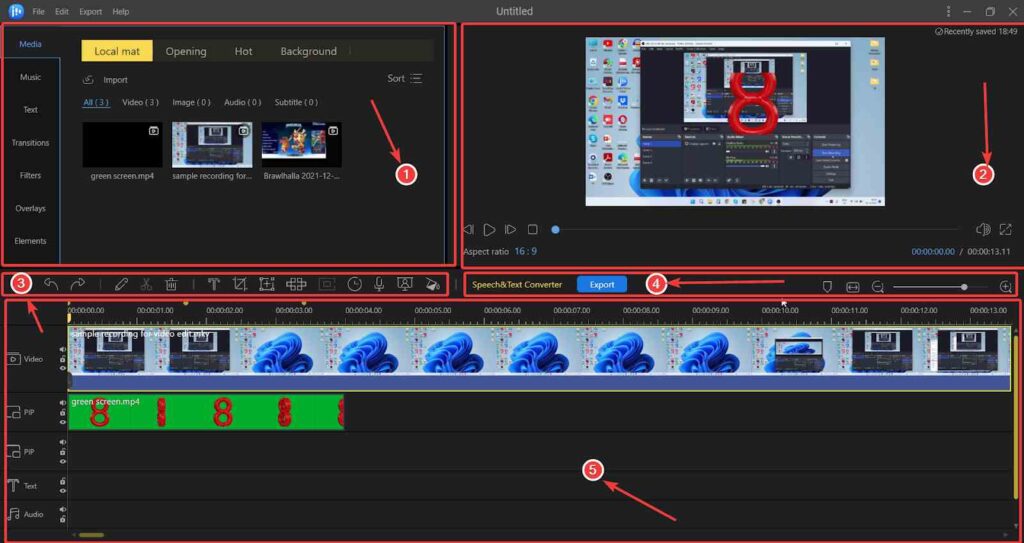The height and width of the screenshot is (543, 1024).
Task: Click the timeline Zoom out minus icon
Action: [x=878, y=287]
